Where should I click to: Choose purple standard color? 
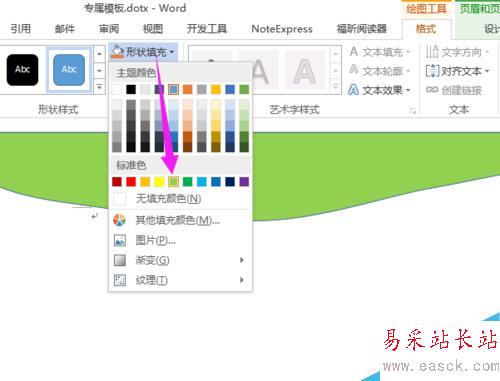pos(244,182)
